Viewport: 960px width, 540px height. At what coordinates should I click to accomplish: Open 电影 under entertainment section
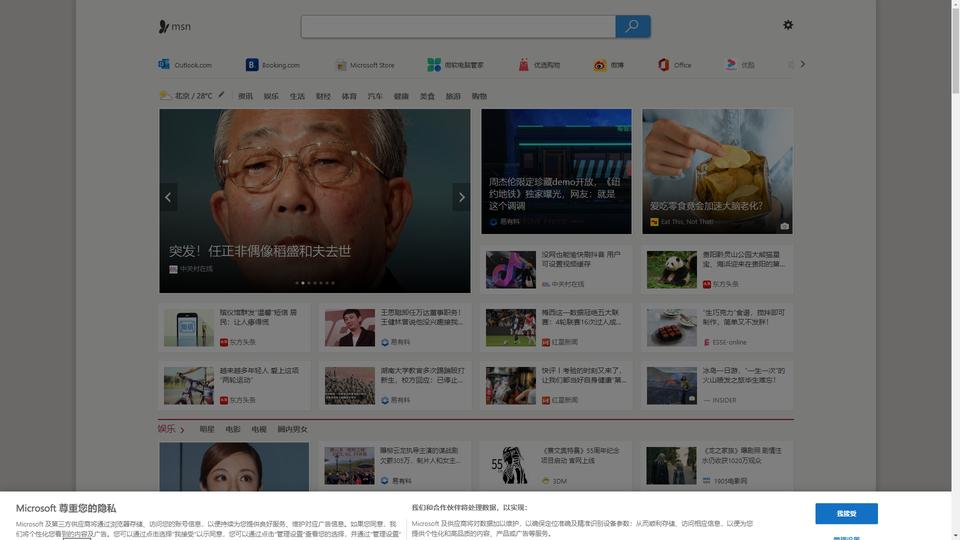233,429
